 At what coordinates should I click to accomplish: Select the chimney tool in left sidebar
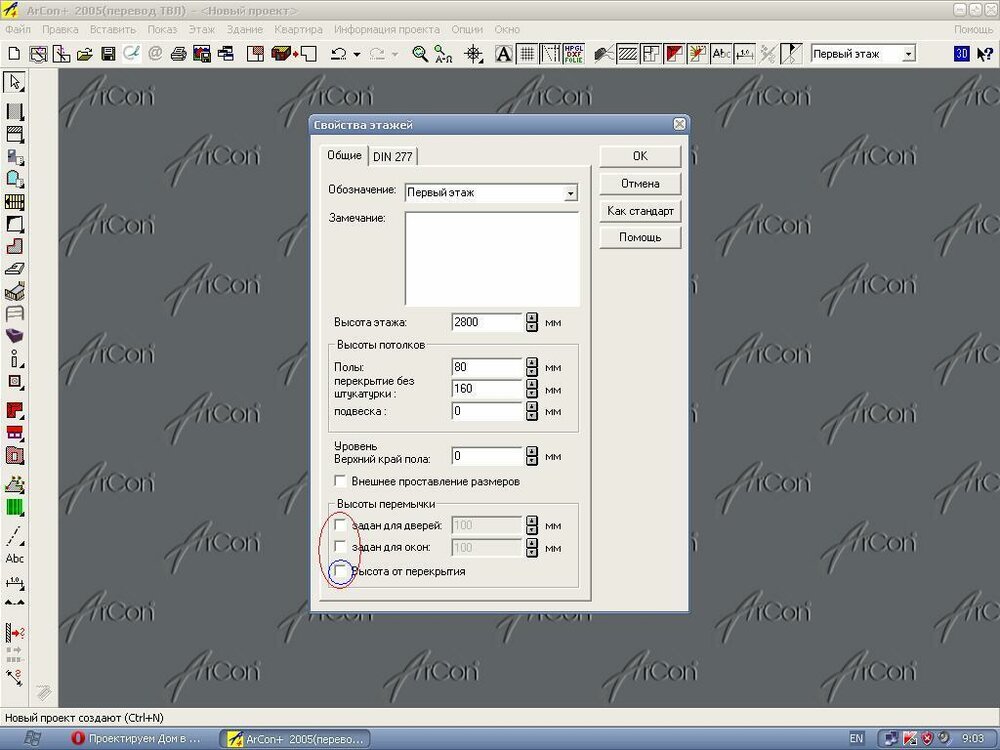(x=15, y=382)
